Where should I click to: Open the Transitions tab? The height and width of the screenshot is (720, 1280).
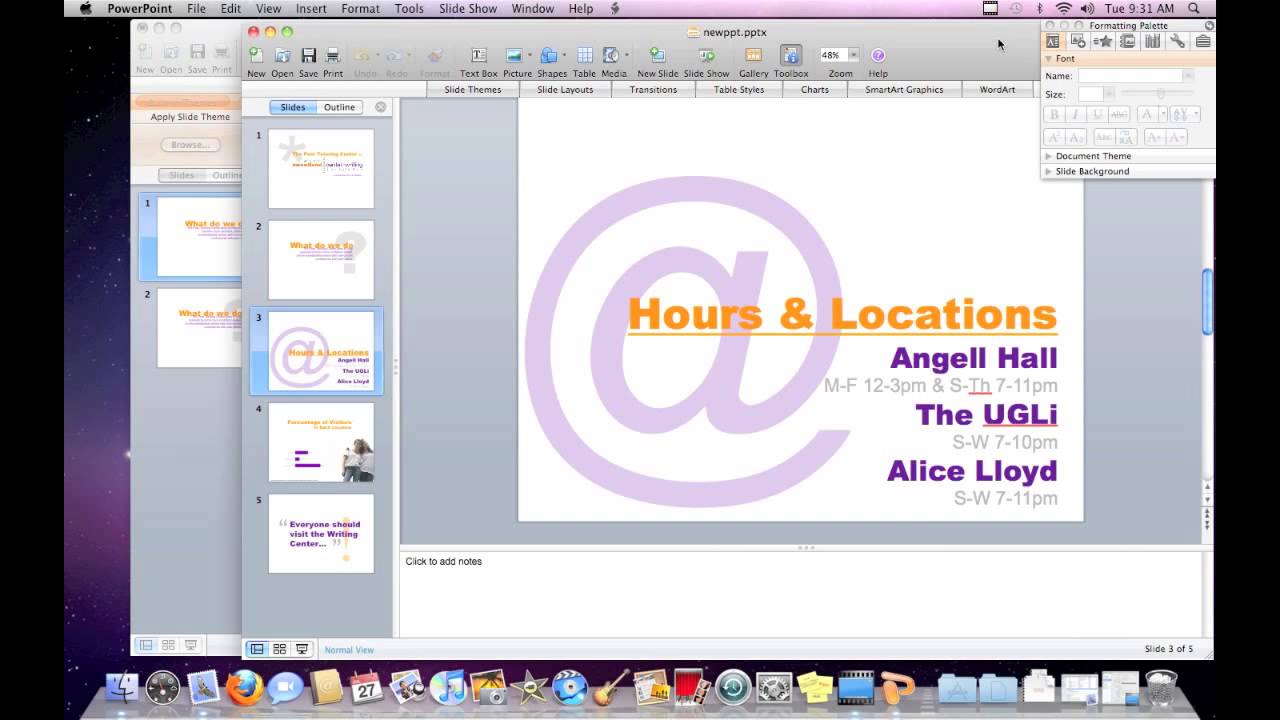[x=653, y=89]
